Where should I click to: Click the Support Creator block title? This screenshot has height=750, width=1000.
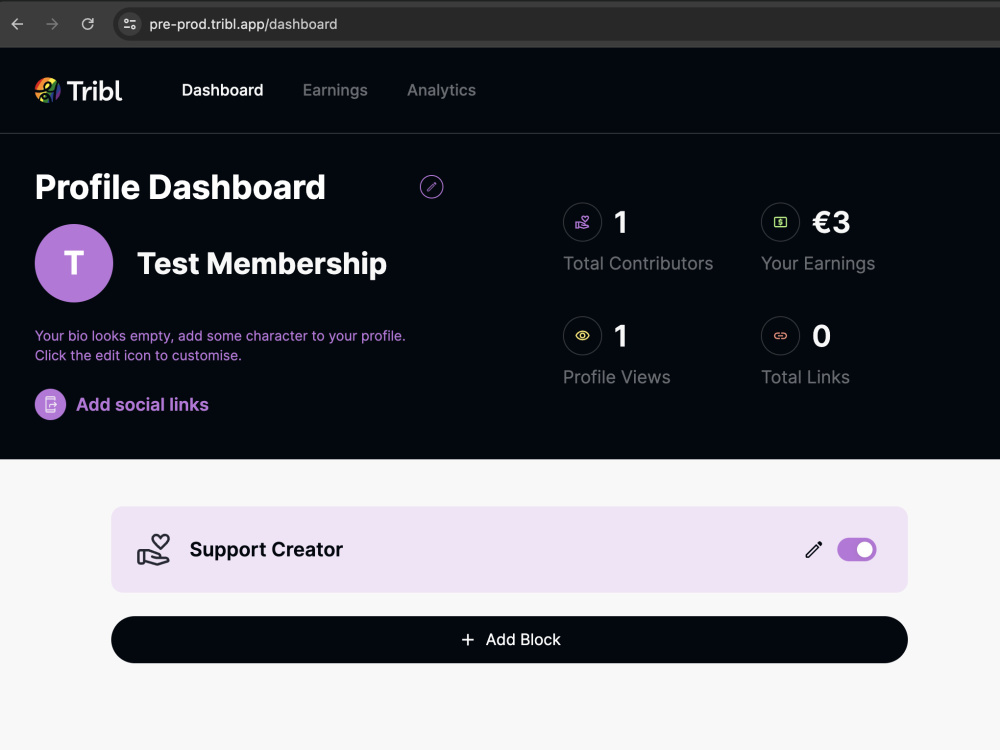[x=266, y=550]
